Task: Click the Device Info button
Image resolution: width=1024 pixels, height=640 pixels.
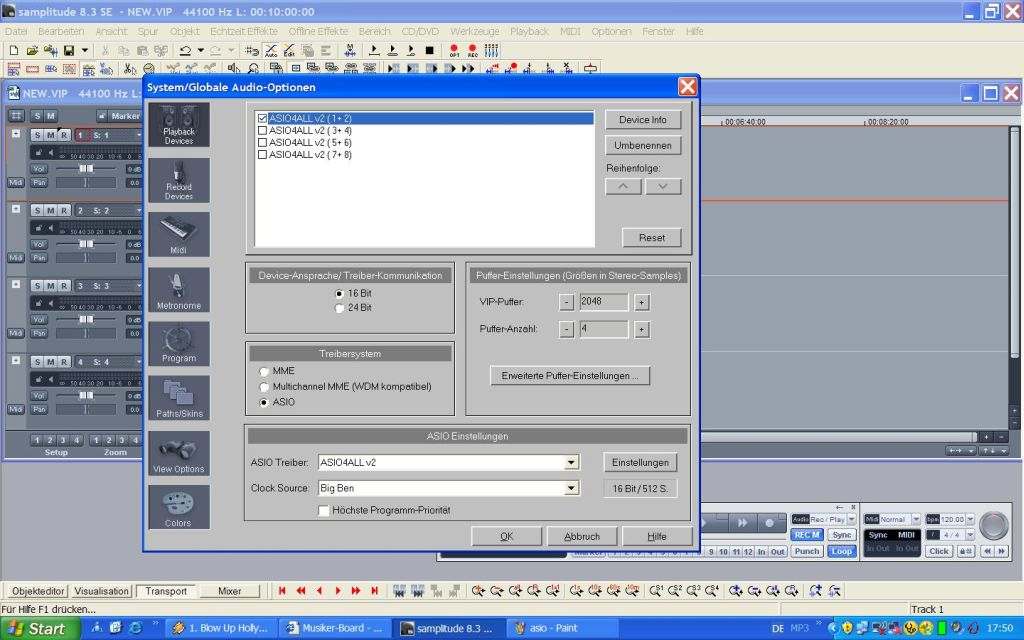Action: click(x=643, y=120)
